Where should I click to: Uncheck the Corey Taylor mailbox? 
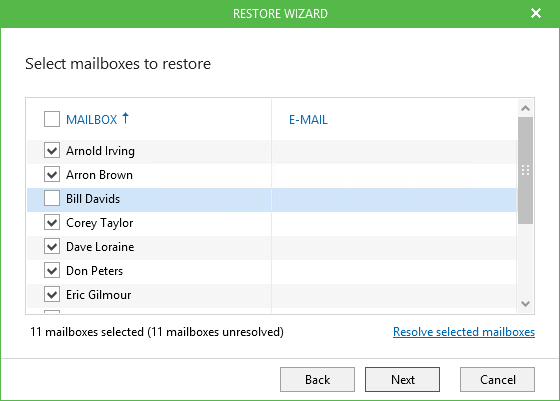click(52, 222)
